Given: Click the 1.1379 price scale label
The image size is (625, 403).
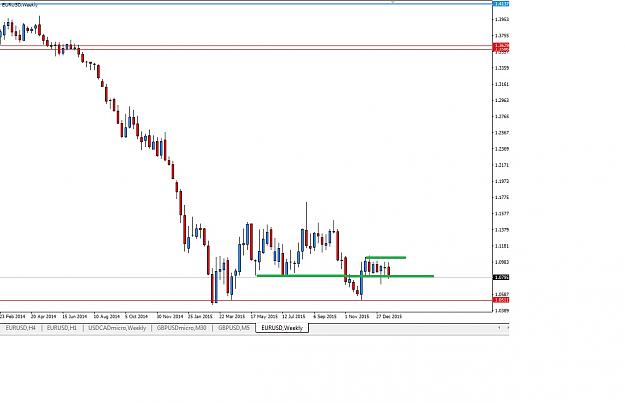Looking at the screenshot, I should click(502, 230).
